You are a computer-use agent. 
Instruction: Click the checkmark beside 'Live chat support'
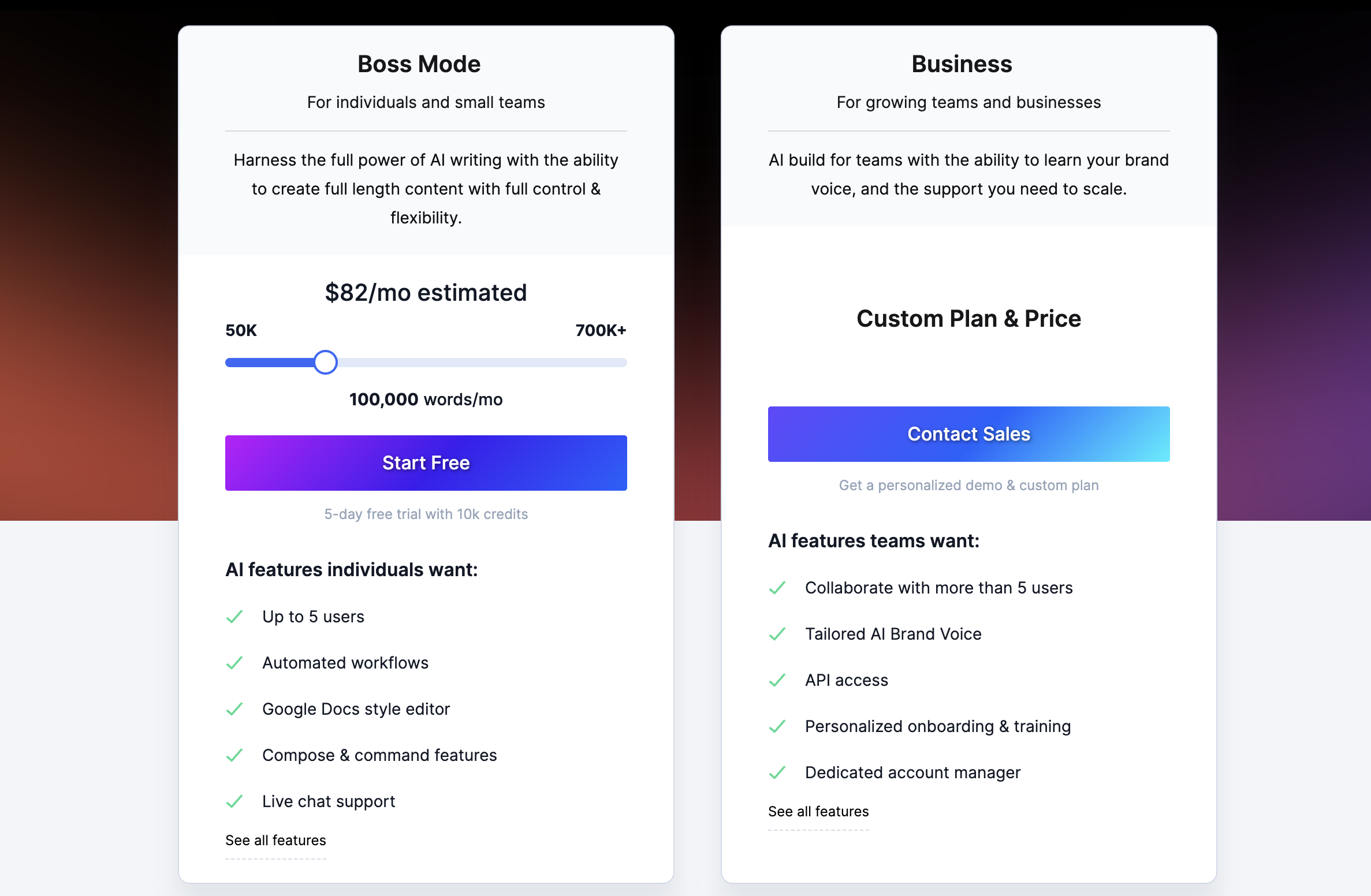tap(234, 801)
